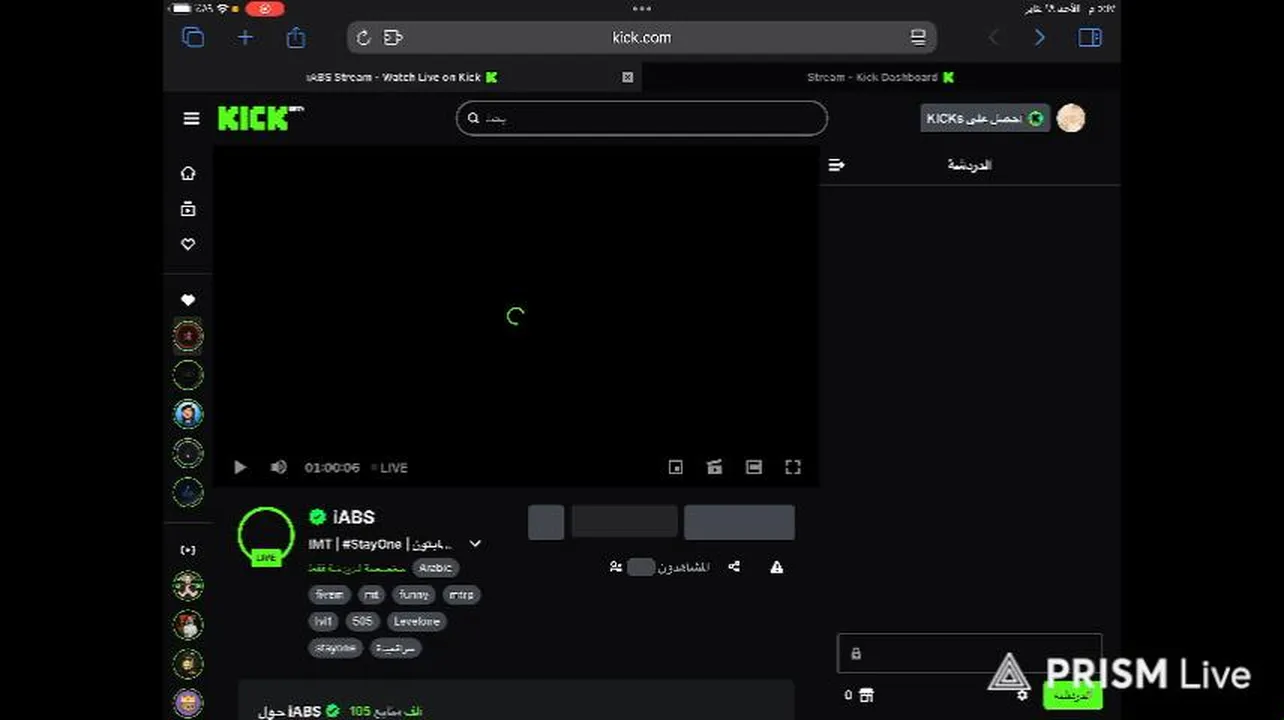Open the blue-shirt person channel avatar
Viewport: 1284px width, 720px height.
(188, 413)
